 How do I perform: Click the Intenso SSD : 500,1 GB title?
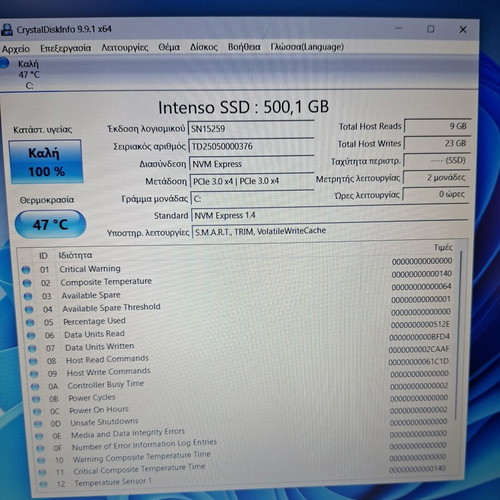click(244, 107)
